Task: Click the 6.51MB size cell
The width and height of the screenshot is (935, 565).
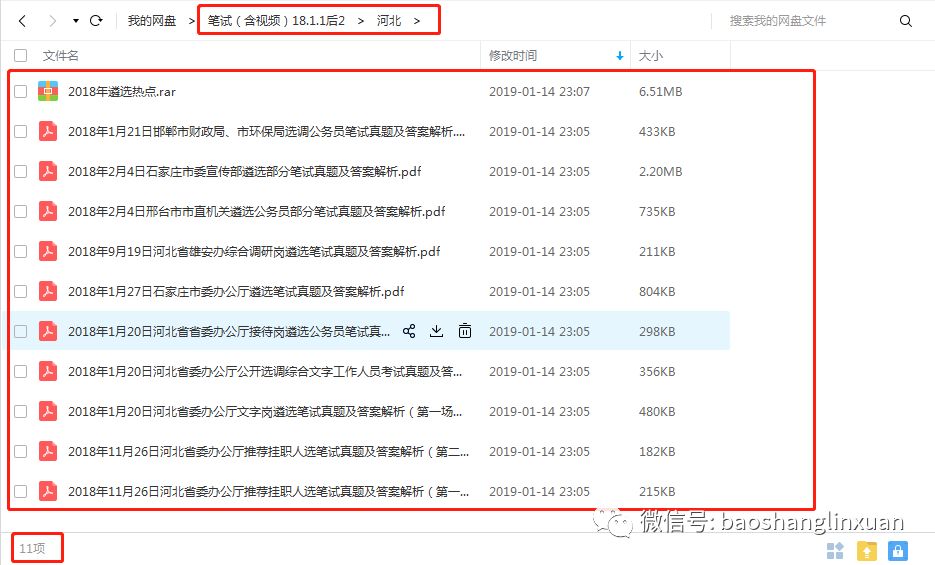Action: (661, 91)
